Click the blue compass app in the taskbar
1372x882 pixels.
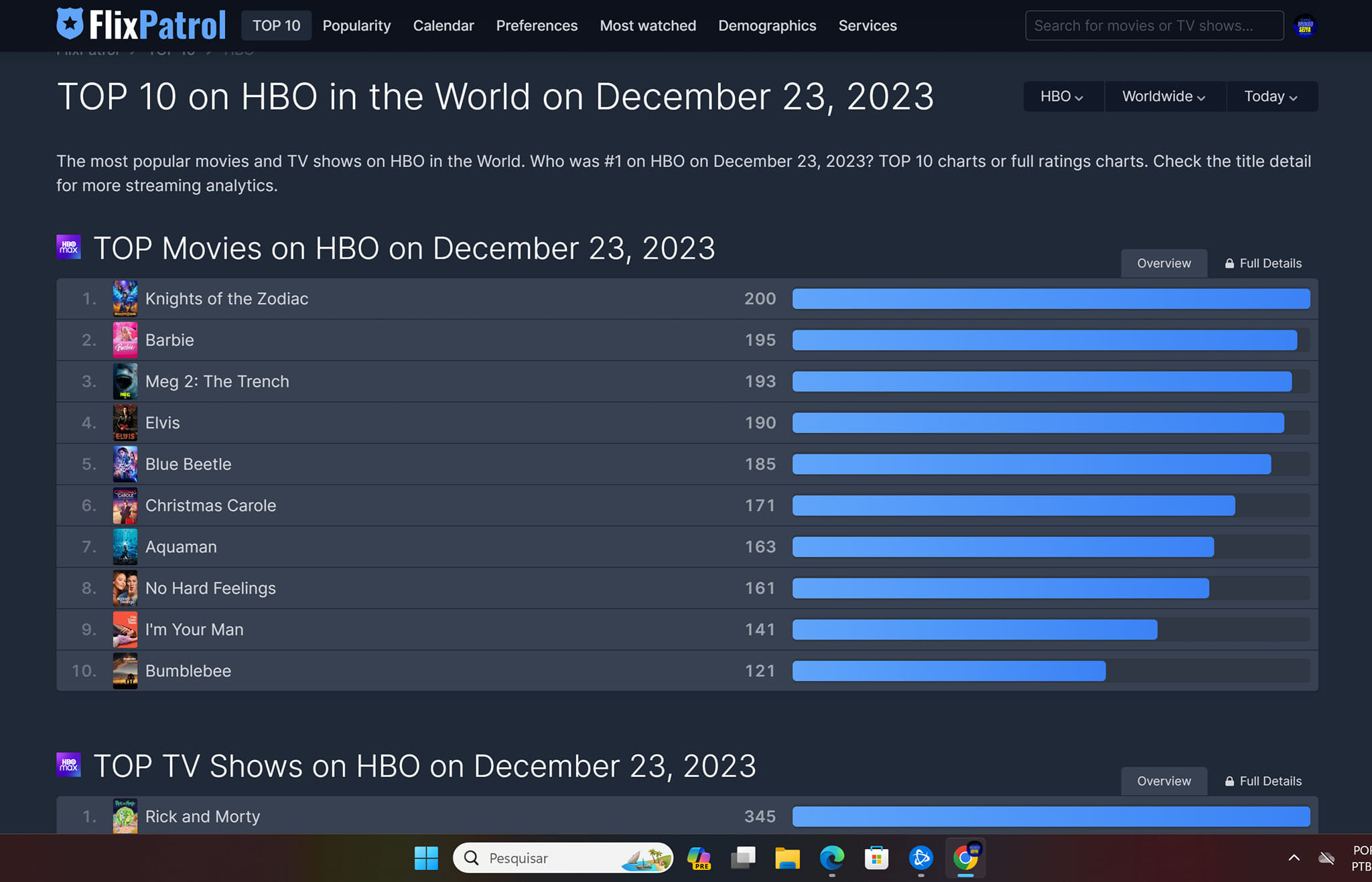921,858
